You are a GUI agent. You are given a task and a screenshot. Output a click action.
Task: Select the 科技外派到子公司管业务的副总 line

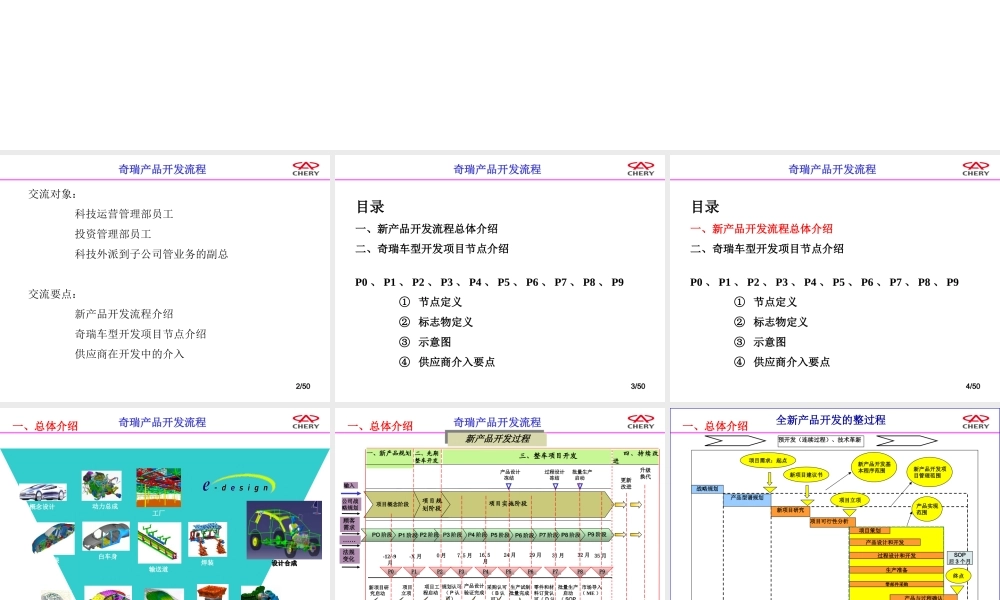(x=151, y=254)
